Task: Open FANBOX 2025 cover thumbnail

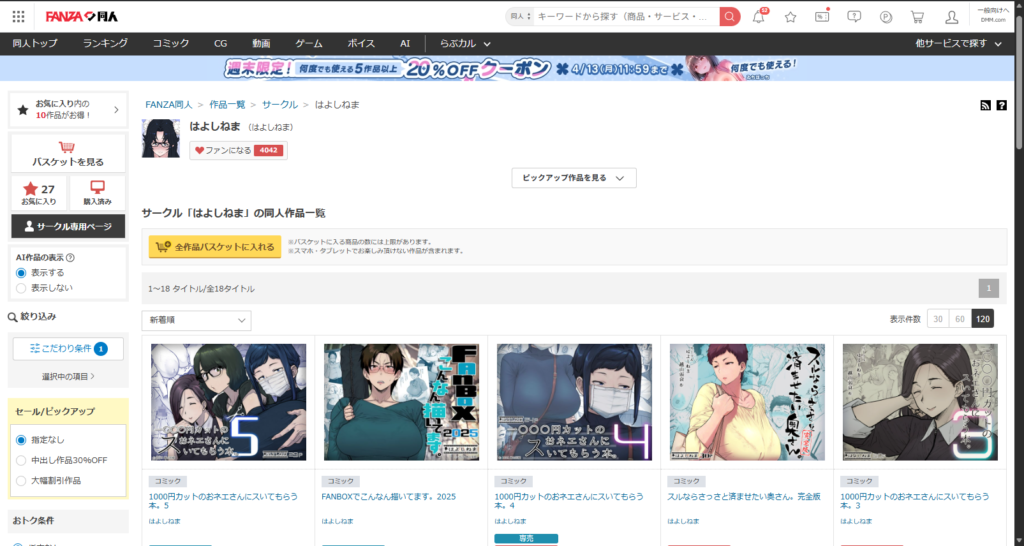Action: pyautogui.click(x=401, y=402)
